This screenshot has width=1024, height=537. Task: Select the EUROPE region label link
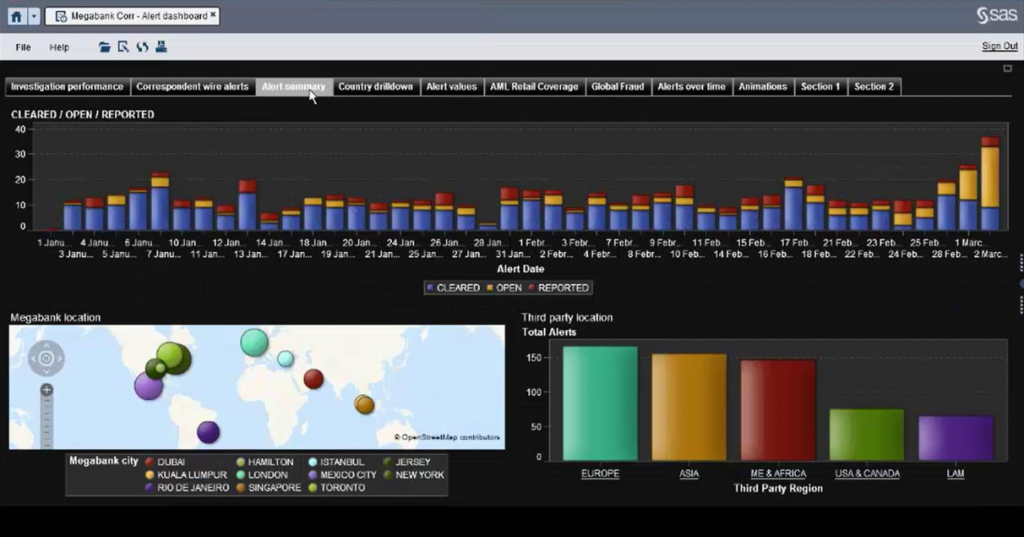(x=599, y=474)
